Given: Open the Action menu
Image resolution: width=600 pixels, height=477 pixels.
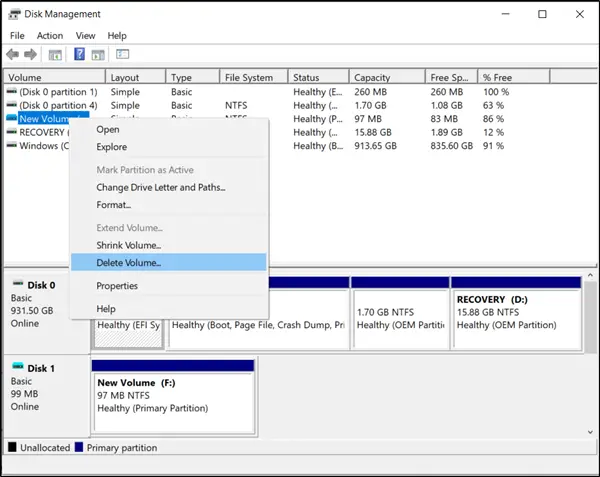Looking at the screenshot, I should coord(49,35).
